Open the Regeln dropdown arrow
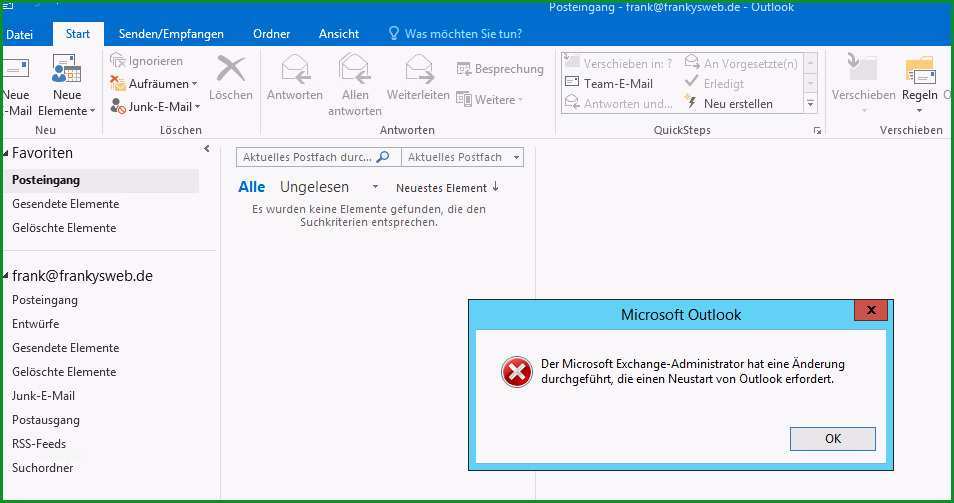The image size is (954, 503). point(919,111)
